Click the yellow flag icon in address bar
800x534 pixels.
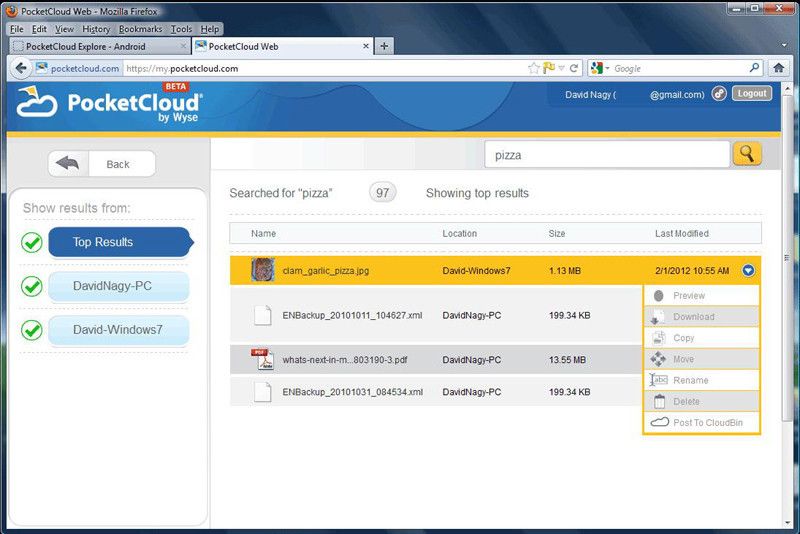pos(549,67)
